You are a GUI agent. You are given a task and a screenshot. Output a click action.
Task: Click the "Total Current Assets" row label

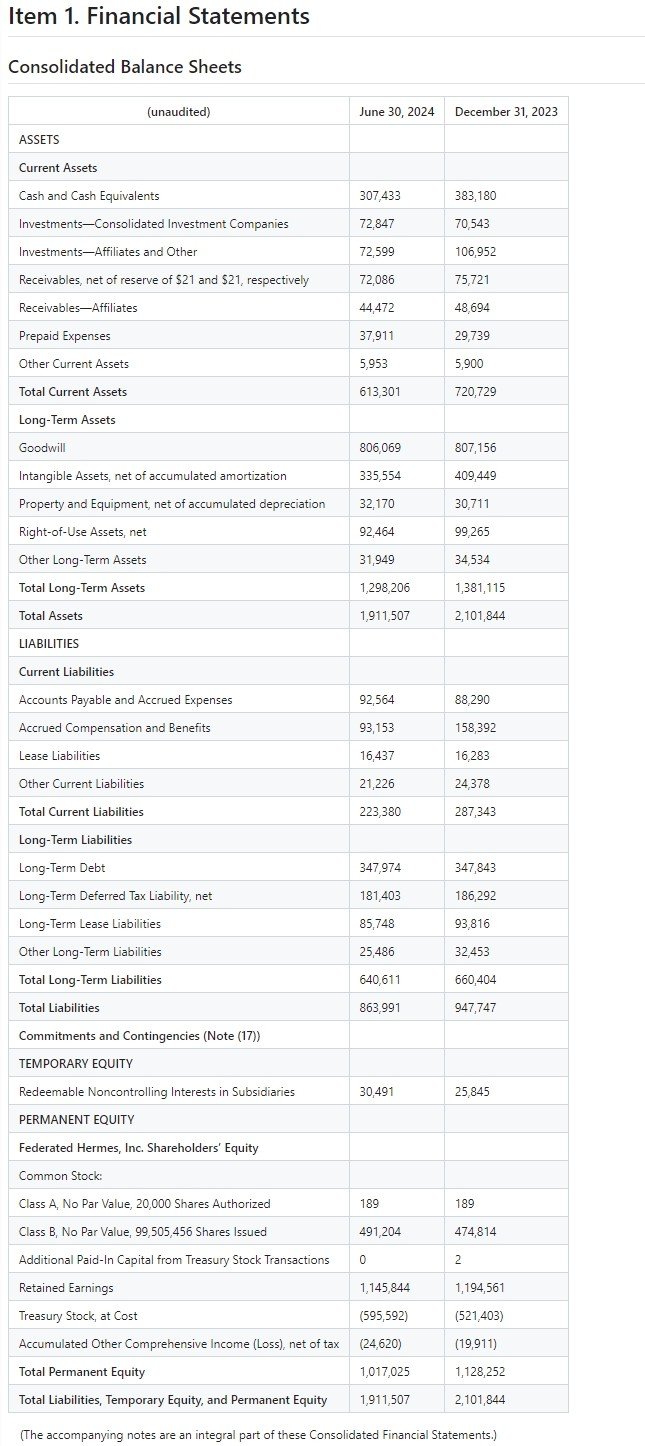tap(73, 392)
